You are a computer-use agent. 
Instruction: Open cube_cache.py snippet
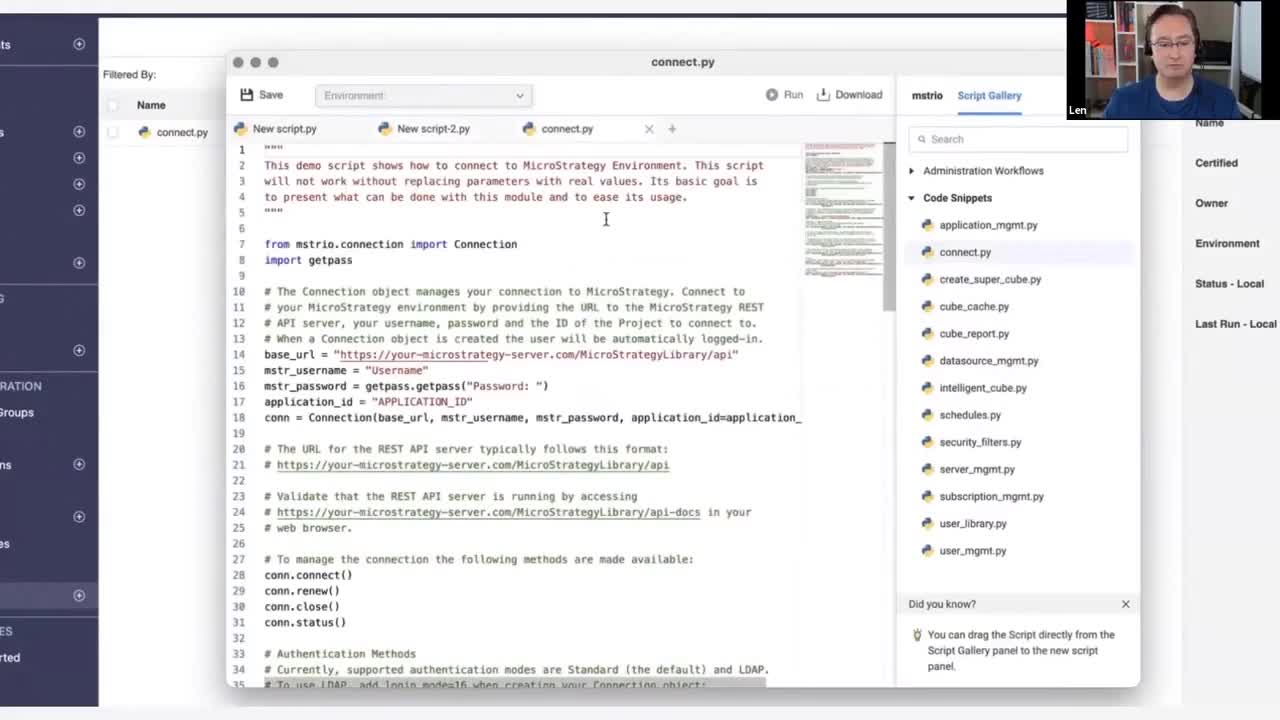[x=974, y=306]
